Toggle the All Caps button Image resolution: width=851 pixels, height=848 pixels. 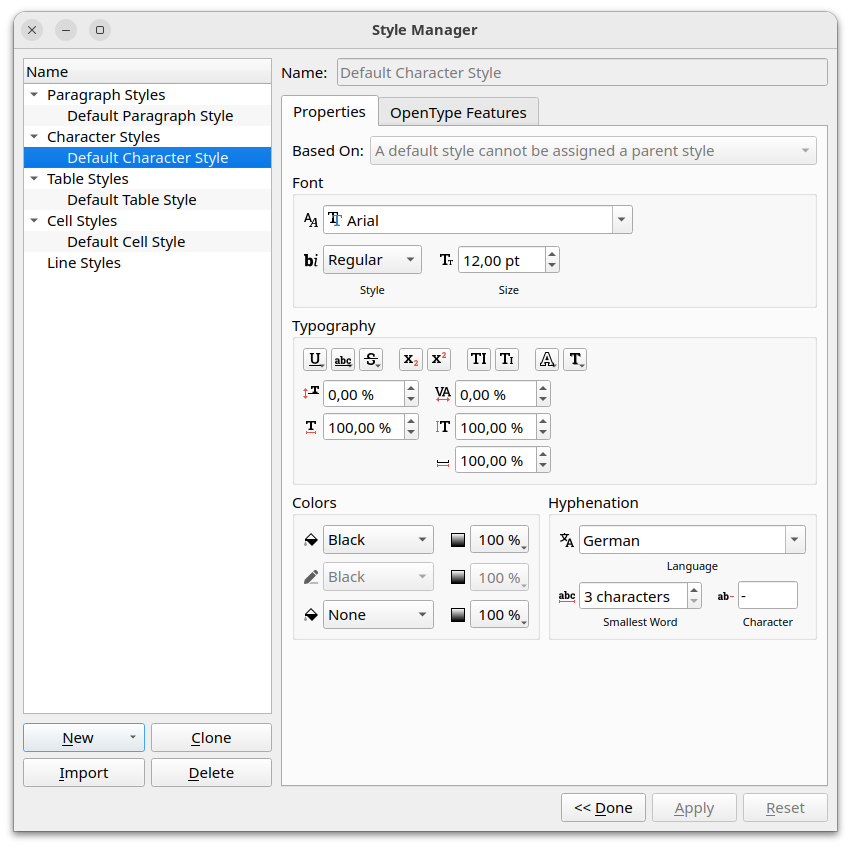[x=479, y=360]
